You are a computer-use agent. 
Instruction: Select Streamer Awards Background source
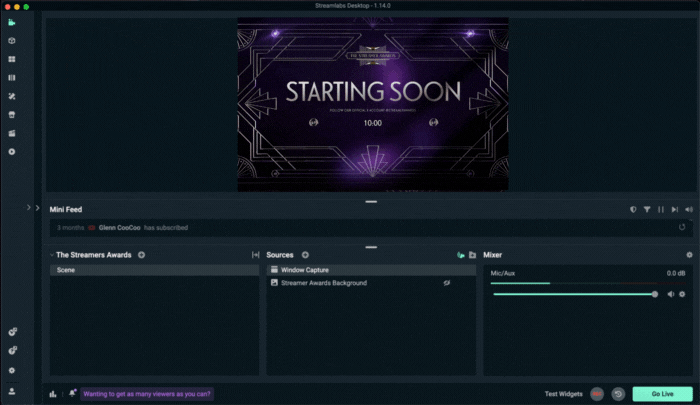371,283
